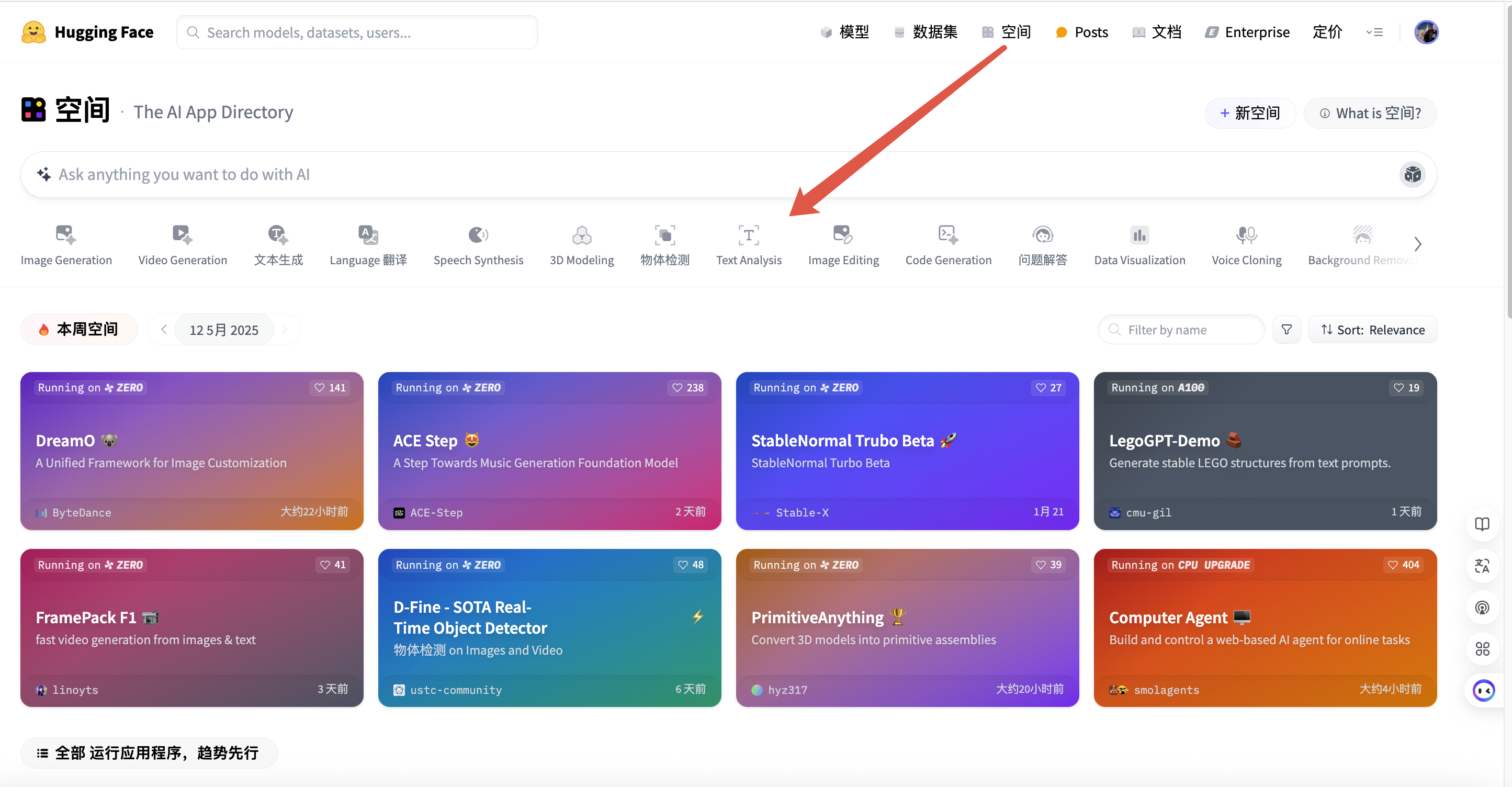Choose the Voice Cloning category

[x=1247, y=245]
